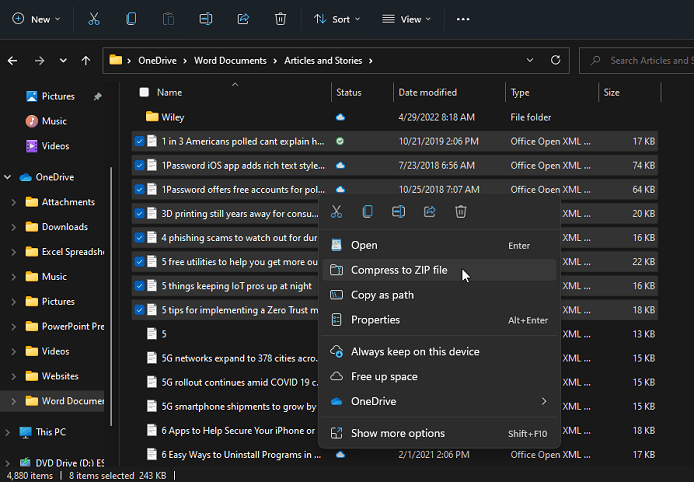Click the Cut icon in the top toolbar

[x=94, y=19]
